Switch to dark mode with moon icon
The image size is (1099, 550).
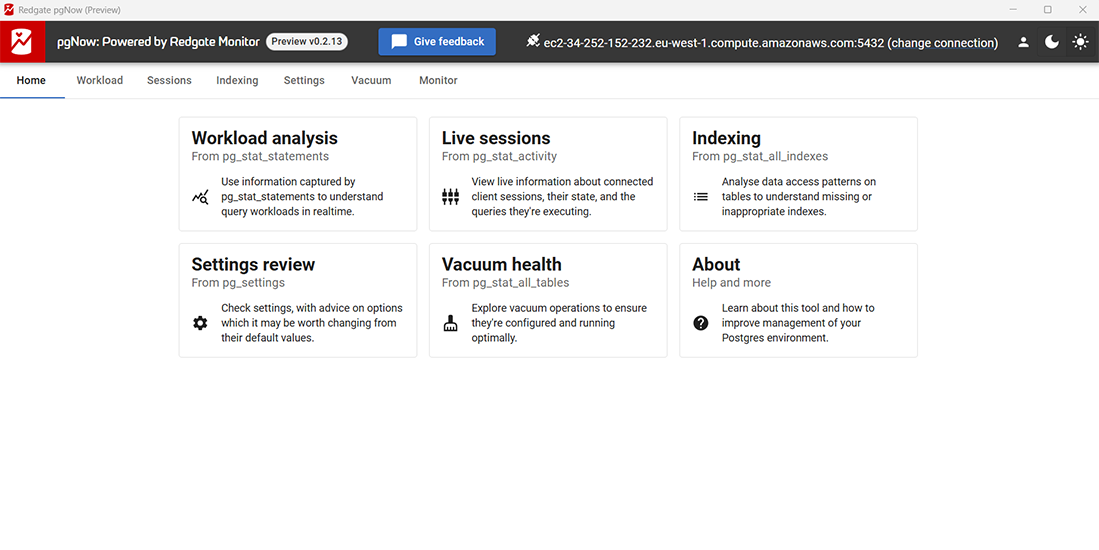click(1052, 42)
